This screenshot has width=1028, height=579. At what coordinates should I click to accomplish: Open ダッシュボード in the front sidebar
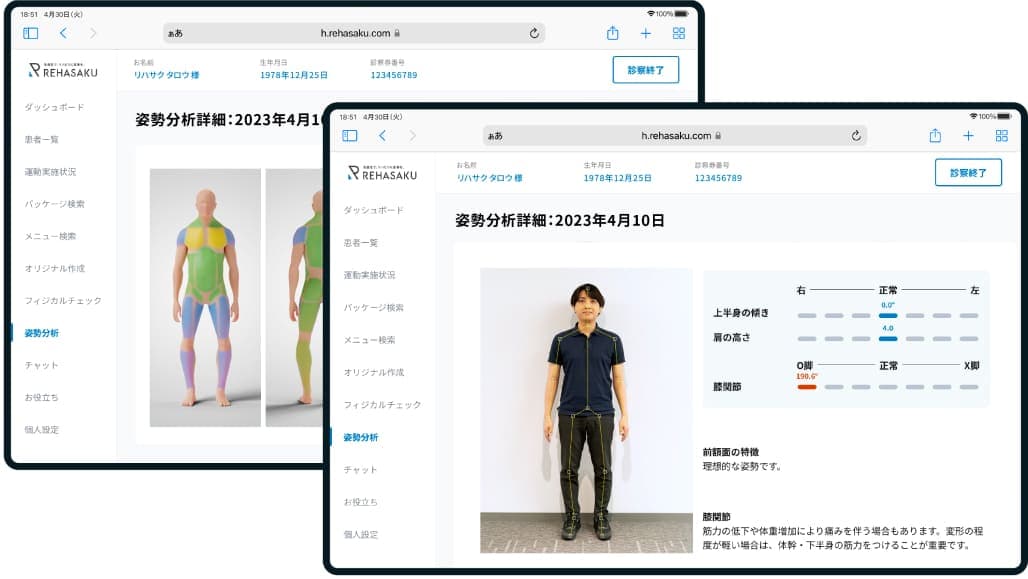(x=373, y=210)
